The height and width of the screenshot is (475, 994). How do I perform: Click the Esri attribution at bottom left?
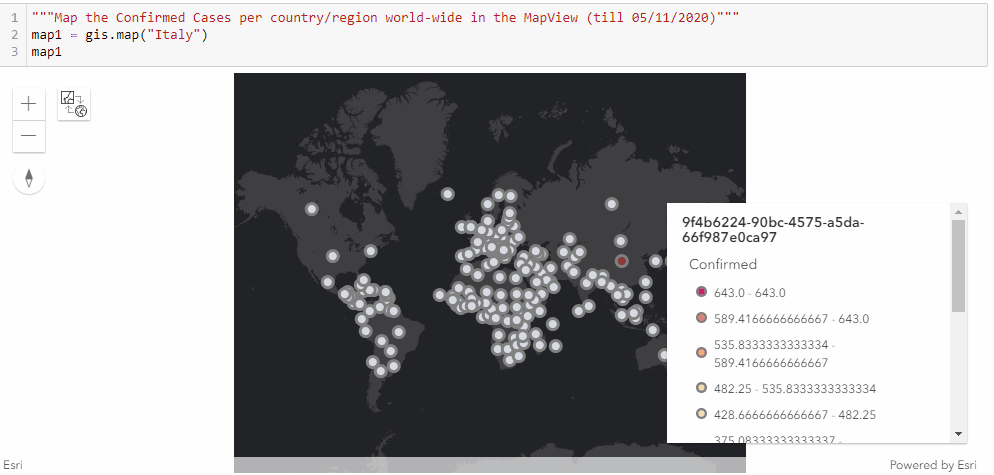(14, 465)
